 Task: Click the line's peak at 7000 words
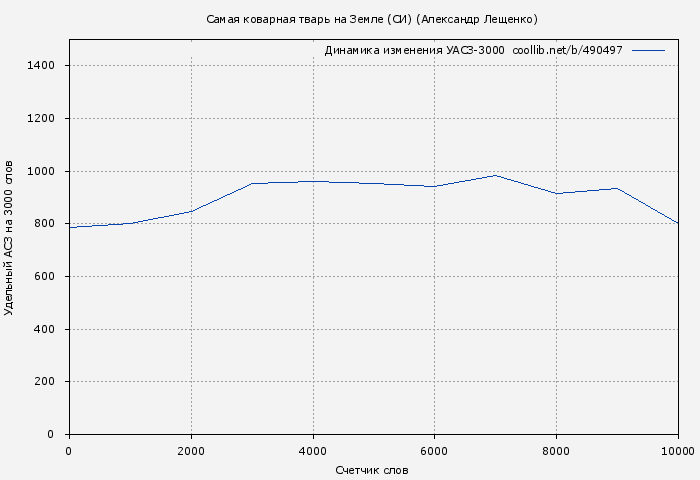point(496,175)
